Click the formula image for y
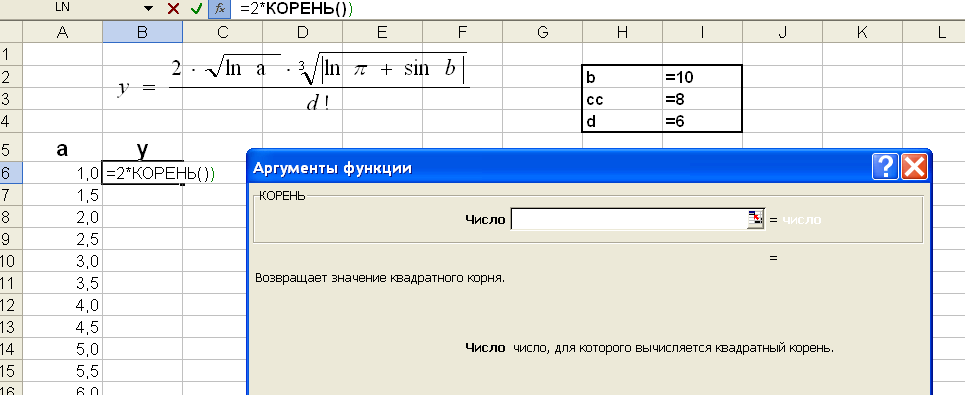This screenshot has height=395, width=965. 294,82
